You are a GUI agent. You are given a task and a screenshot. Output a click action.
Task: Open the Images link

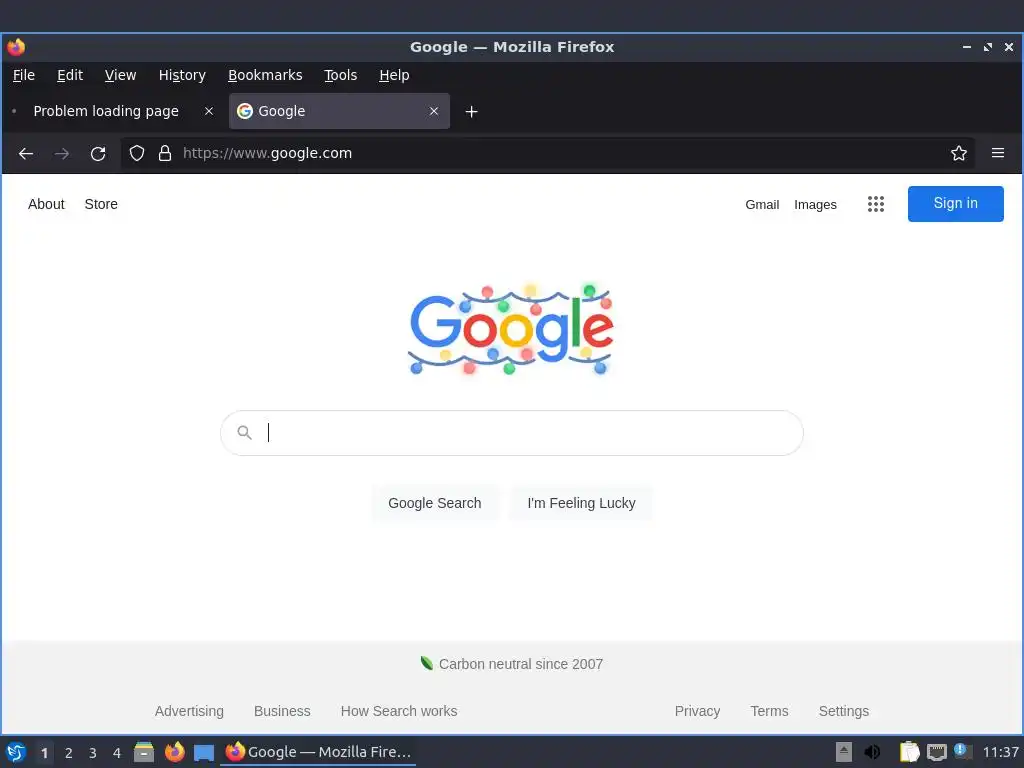click(x=815, y=204)
